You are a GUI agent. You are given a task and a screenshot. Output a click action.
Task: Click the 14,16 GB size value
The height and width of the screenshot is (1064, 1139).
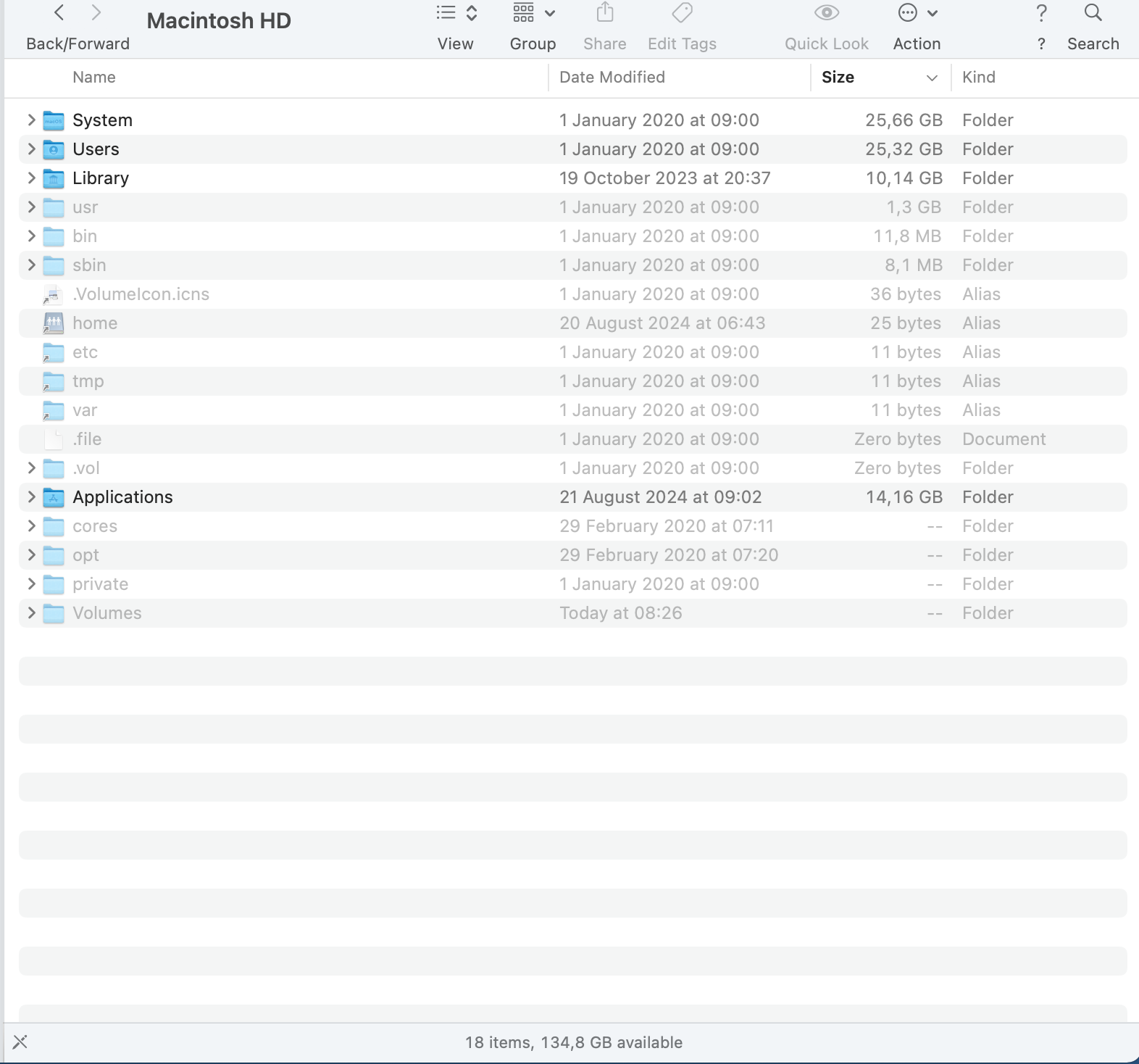[904, 497]
